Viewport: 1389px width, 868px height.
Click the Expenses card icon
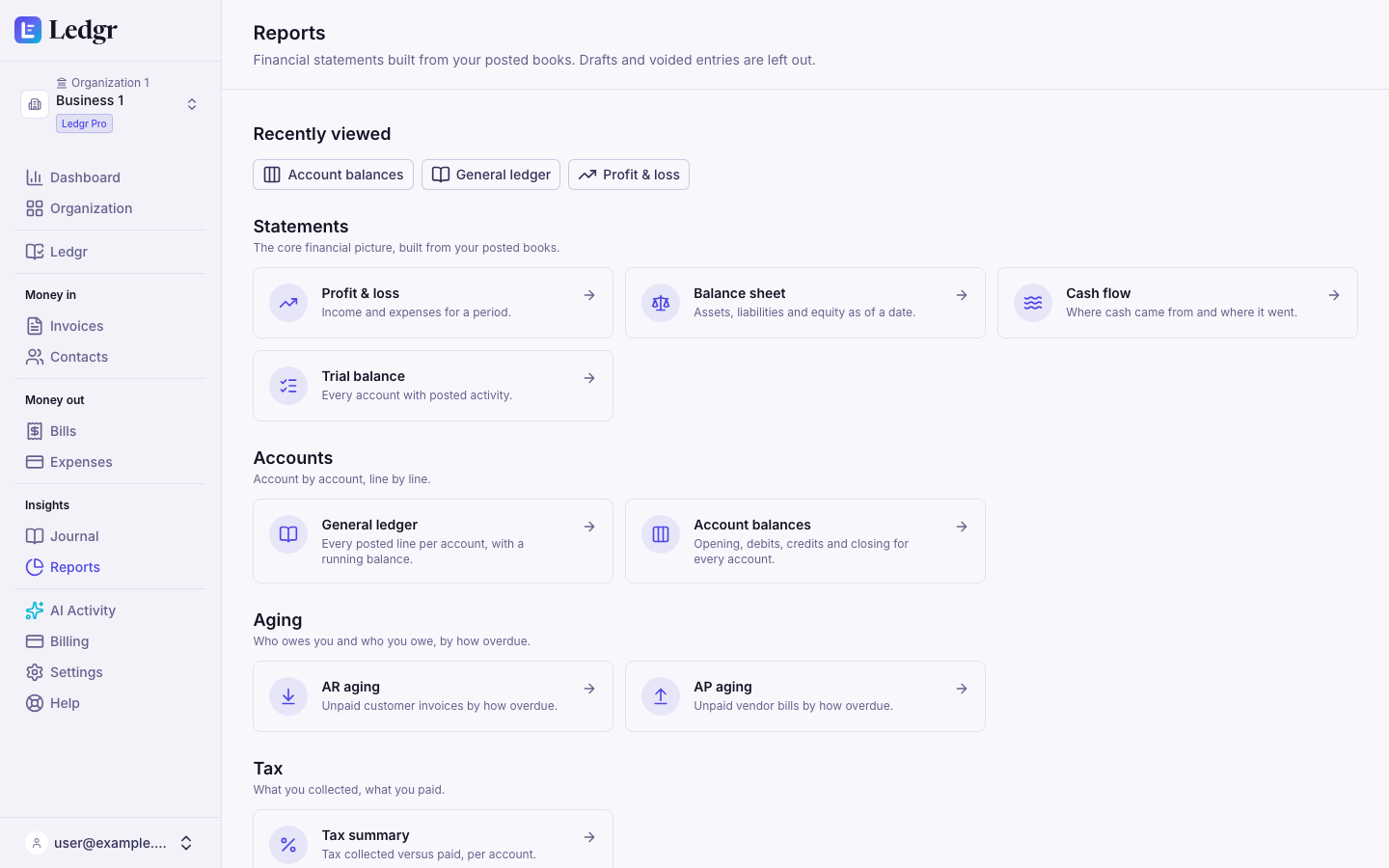35,462
